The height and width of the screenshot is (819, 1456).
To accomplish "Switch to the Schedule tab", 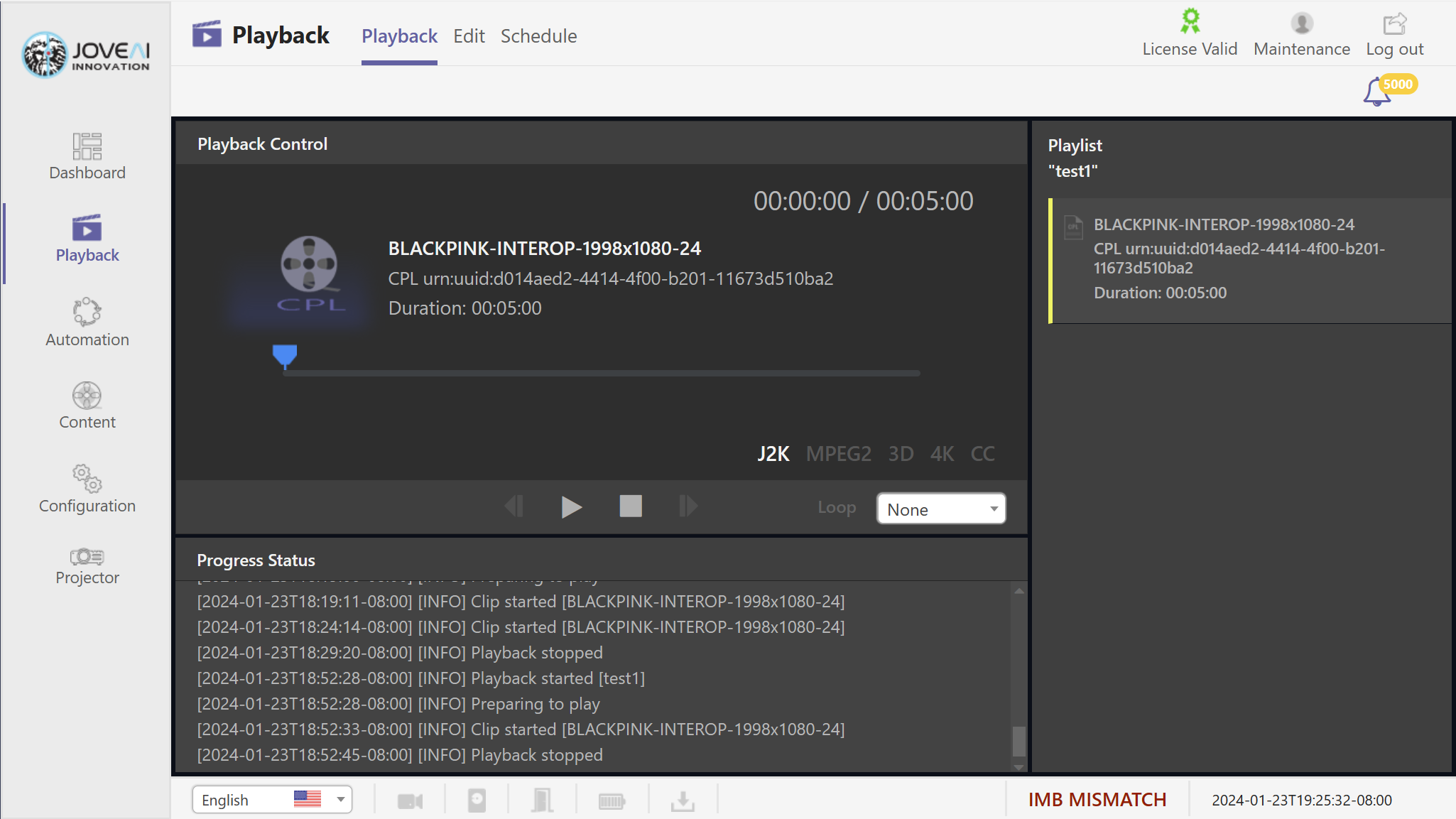I will pyautogui.click(x=538, y=36).
